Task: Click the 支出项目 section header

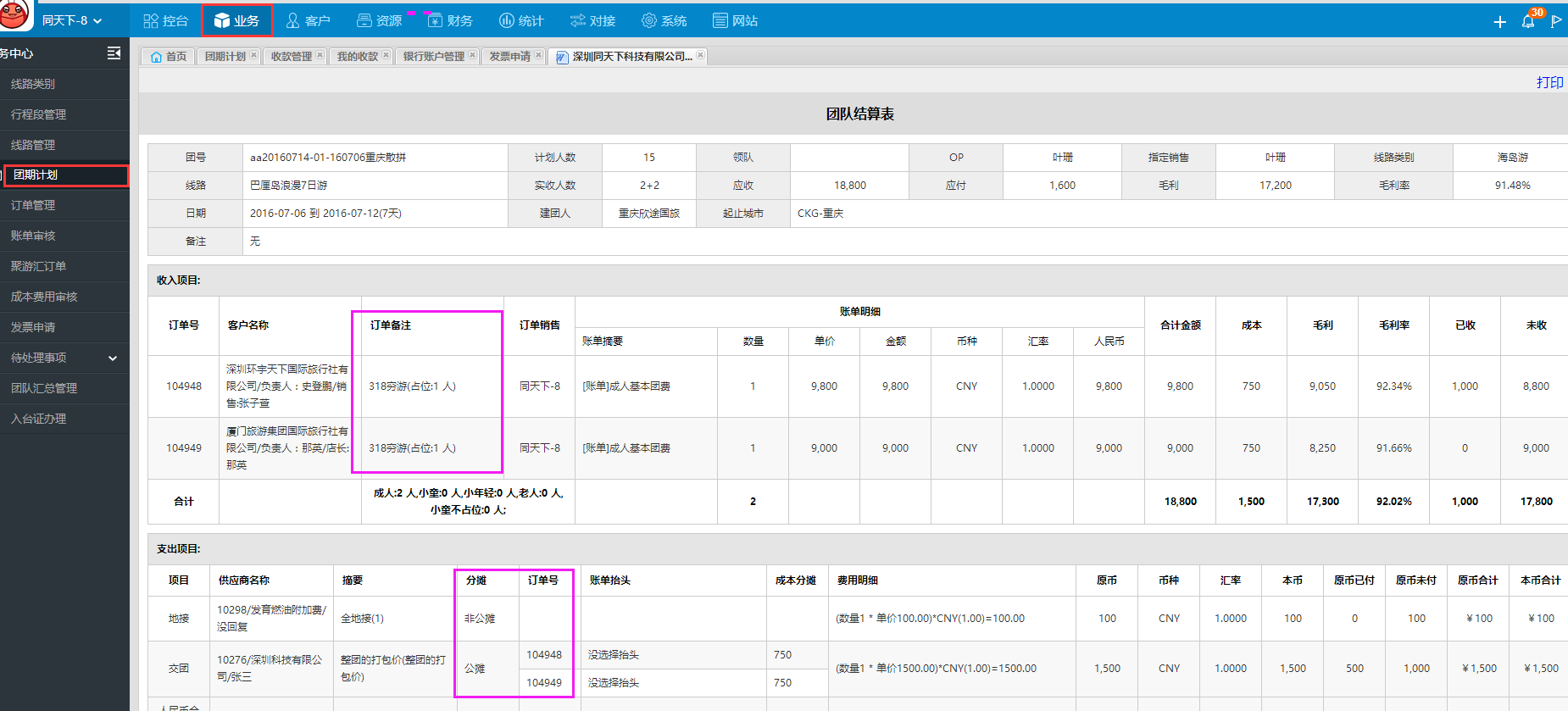Action: click(x=178, y=549)
